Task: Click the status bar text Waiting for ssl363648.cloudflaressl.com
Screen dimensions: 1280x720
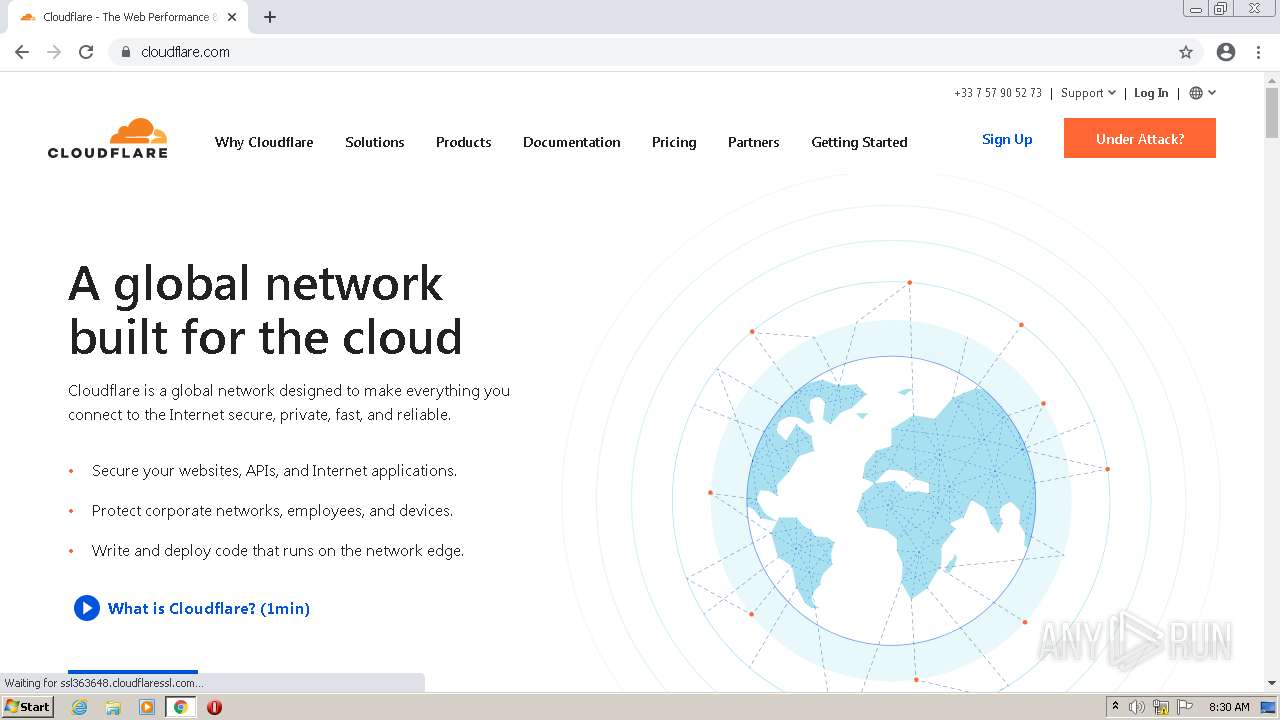Action: (104, 683)
